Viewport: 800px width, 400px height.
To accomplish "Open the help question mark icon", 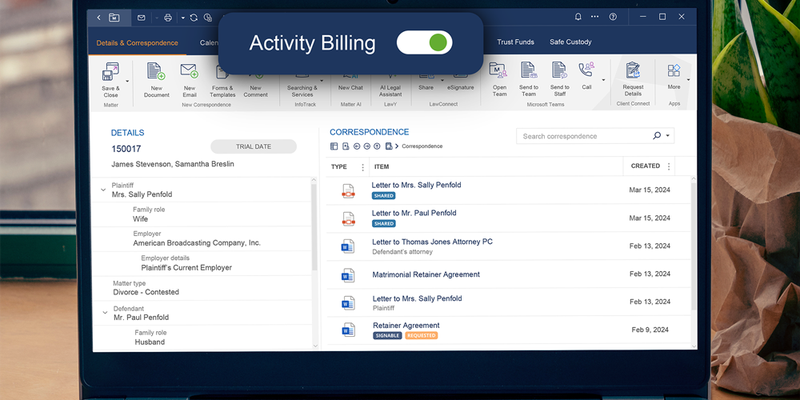I will coord(613,17).
